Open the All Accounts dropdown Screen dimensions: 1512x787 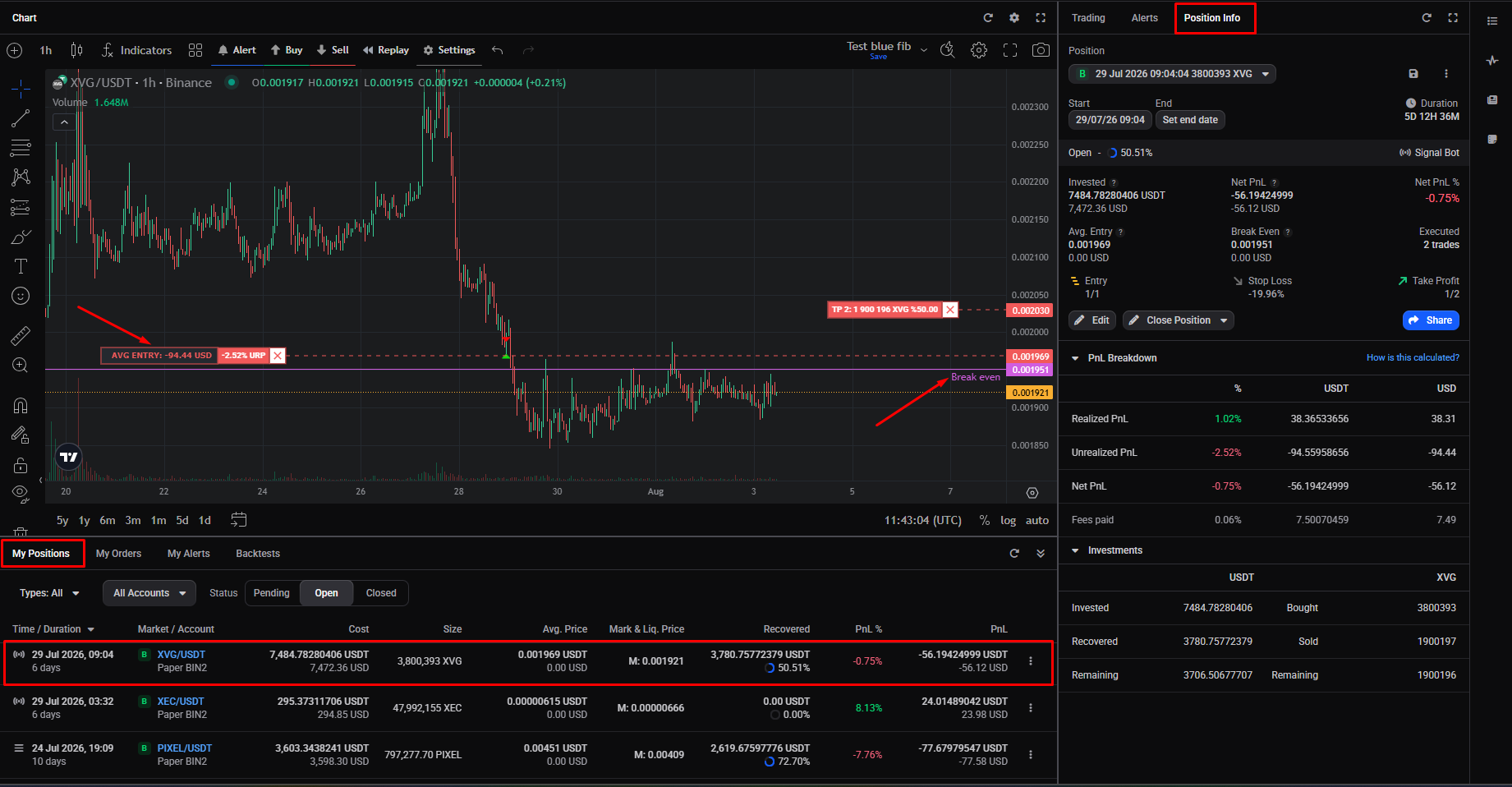[x=149, y=593]
